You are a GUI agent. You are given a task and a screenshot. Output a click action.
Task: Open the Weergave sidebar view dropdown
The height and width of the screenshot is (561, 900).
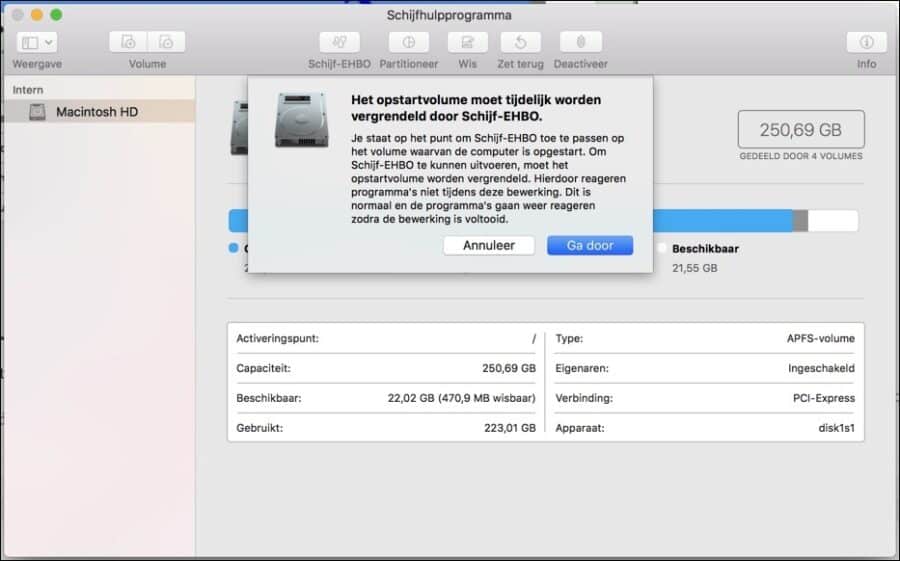[x=37, y=42]
